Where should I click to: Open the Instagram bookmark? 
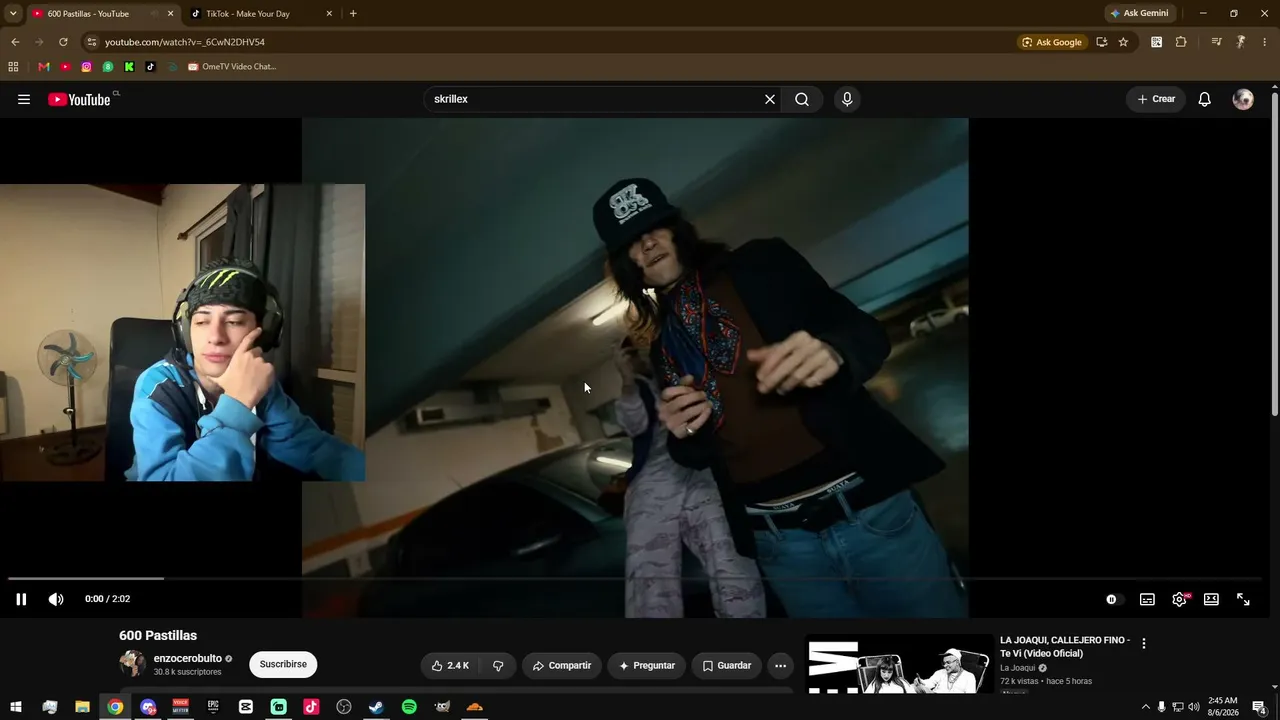click(x=86, y=67)
